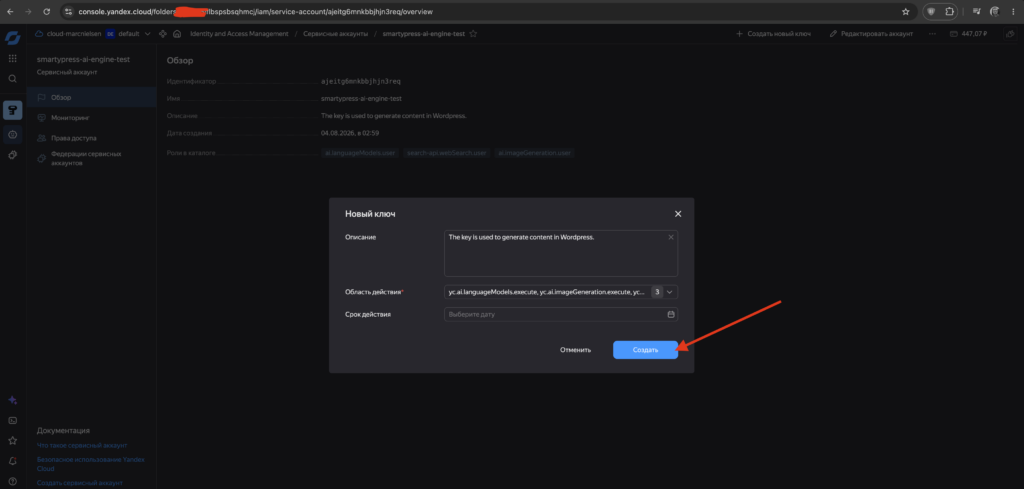1024x489 pixels.
Task: Star smartypress-ai-engine-test in breadcrumb
Action: 473,33
